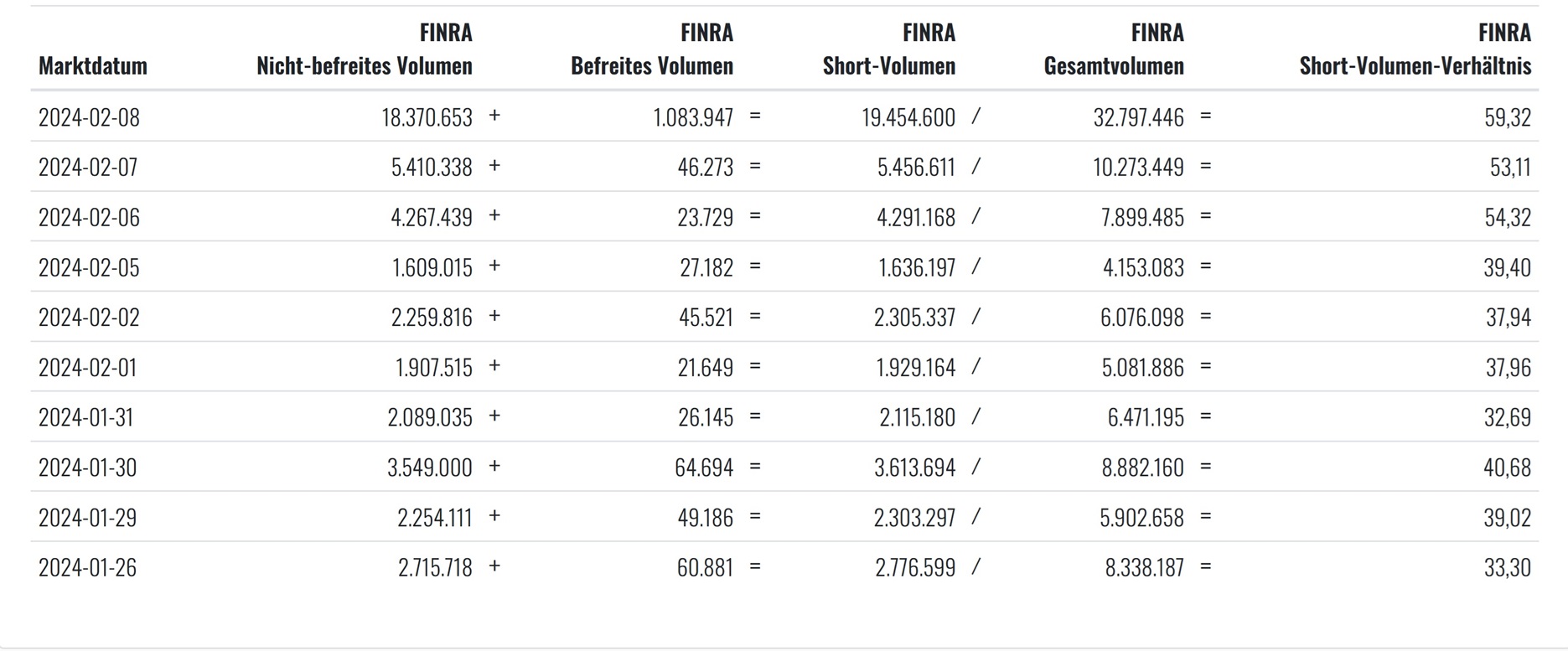The height and width of the screenshot is (651, 1568).
Task: Select the 2024-02-07 date cell
Action: [x=89, y=168]
